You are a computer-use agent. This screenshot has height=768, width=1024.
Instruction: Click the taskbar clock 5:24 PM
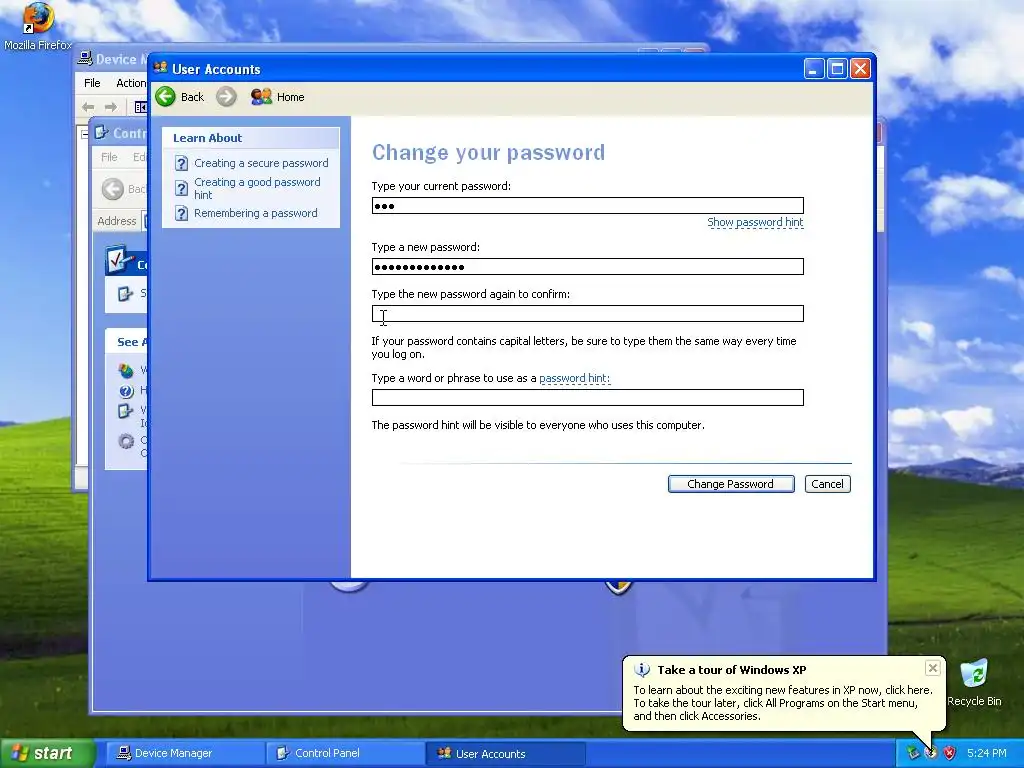tap(986, 754)
